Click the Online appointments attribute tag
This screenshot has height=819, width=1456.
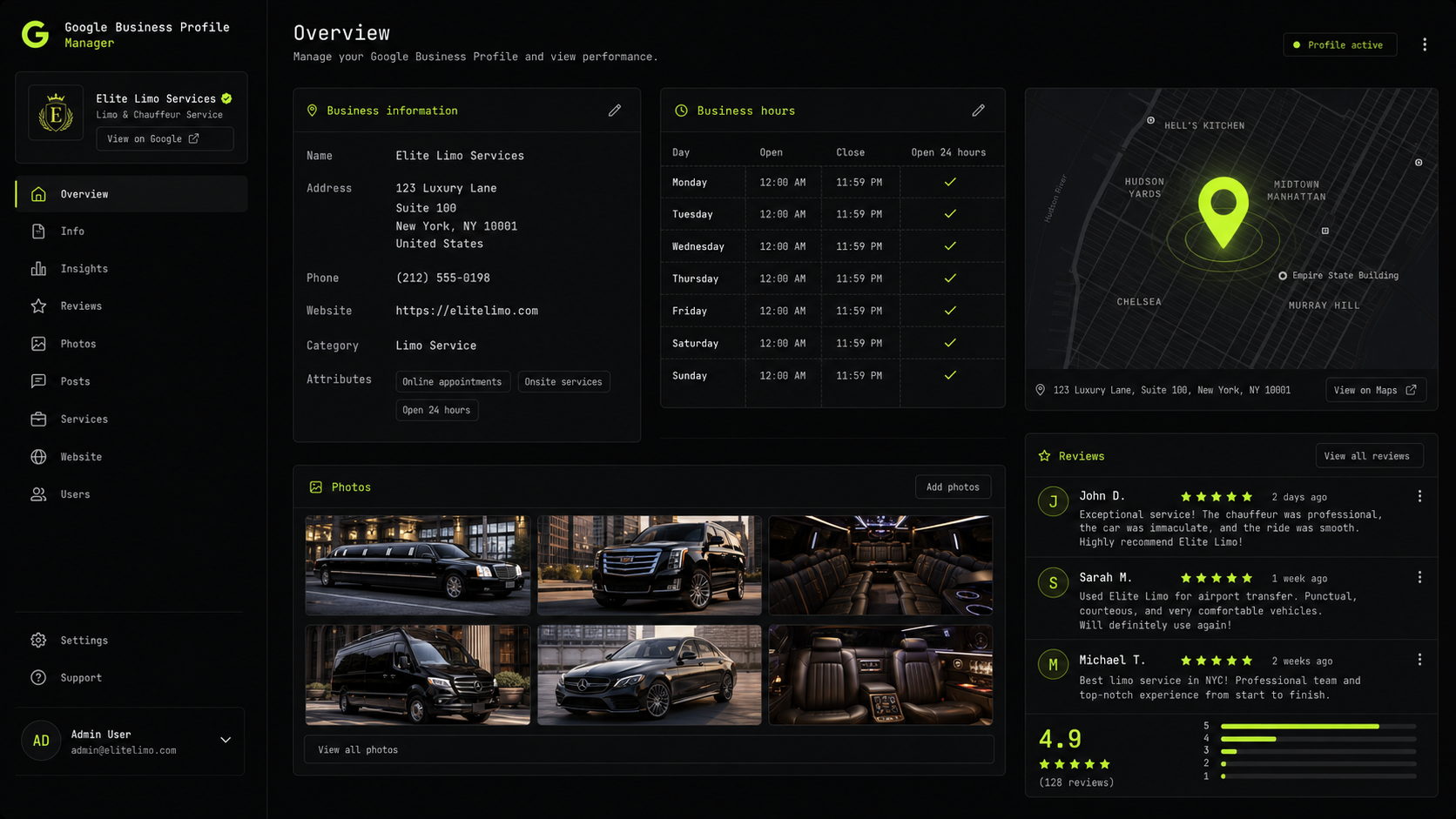click(452, 382)
